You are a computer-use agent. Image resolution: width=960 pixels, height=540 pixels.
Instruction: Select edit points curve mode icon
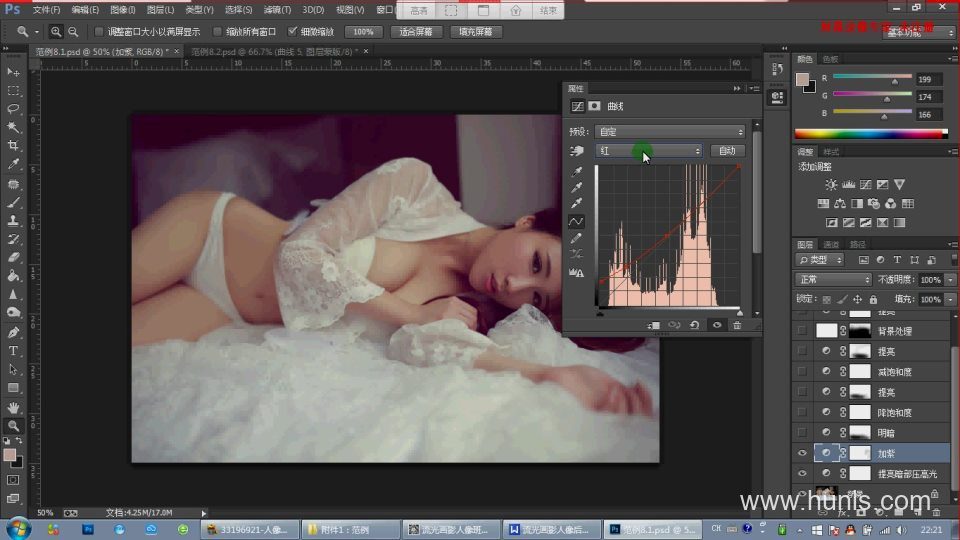[x=576, y=221]
